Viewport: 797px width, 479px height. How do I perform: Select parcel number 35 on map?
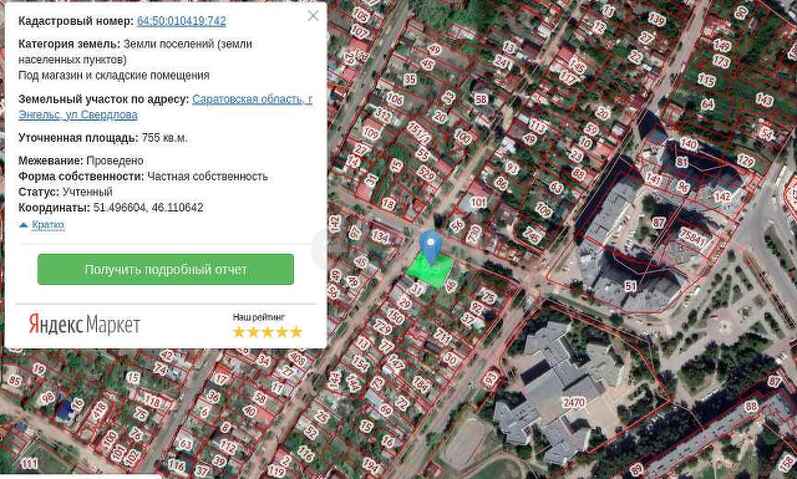click(x=410, y=79)
